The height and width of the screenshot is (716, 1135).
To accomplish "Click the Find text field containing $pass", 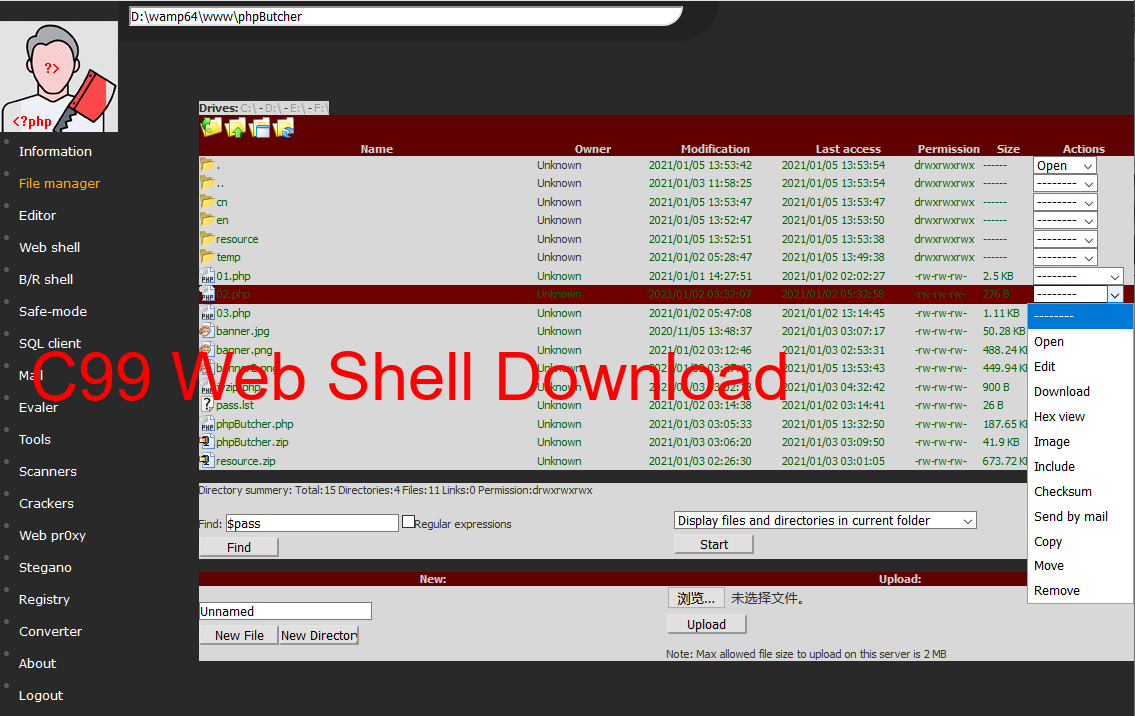I will coord(312,523).
